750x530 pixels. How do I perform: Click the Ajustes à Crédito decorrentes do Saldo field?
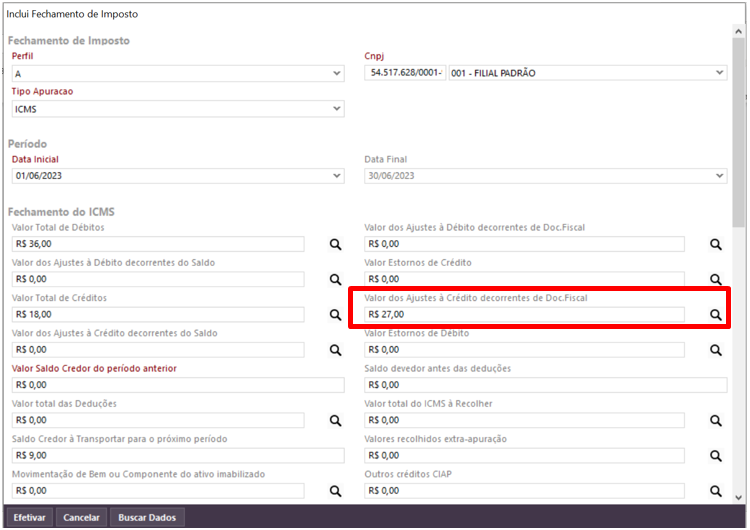tap(158, 350)
